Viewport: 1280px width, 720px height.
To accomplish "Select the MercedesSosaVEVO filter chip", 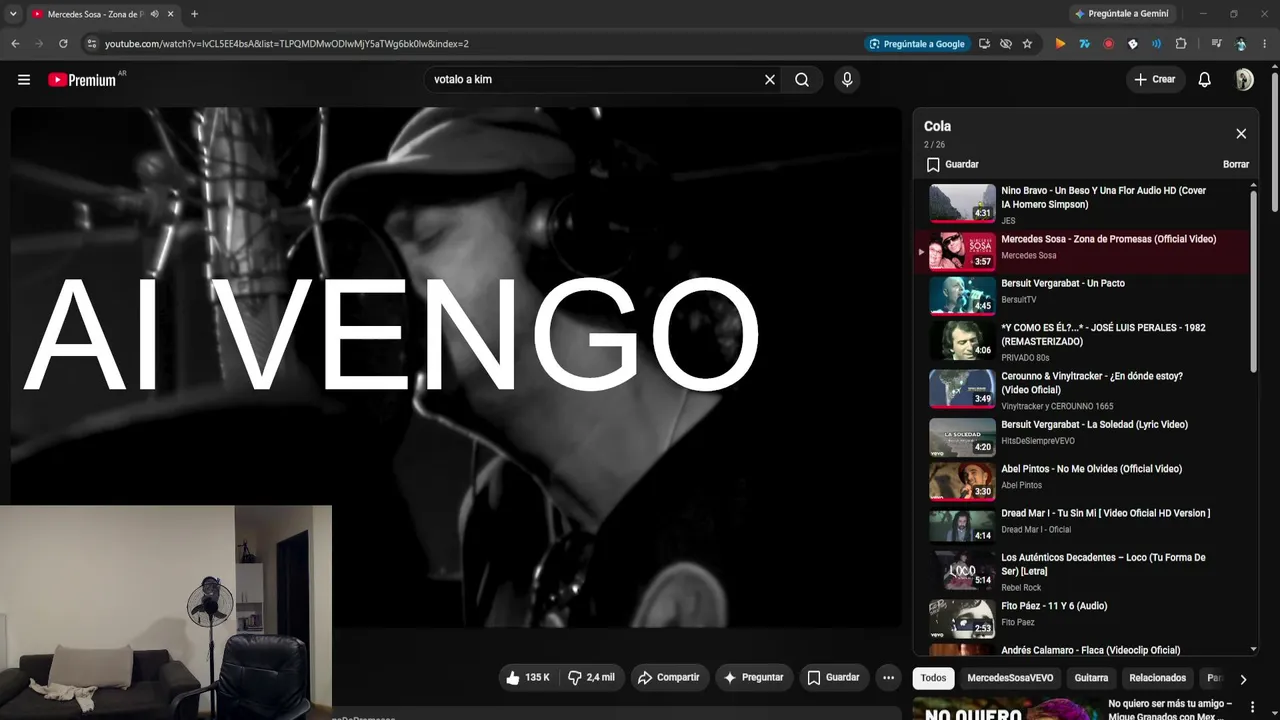I will (1010, 678).
